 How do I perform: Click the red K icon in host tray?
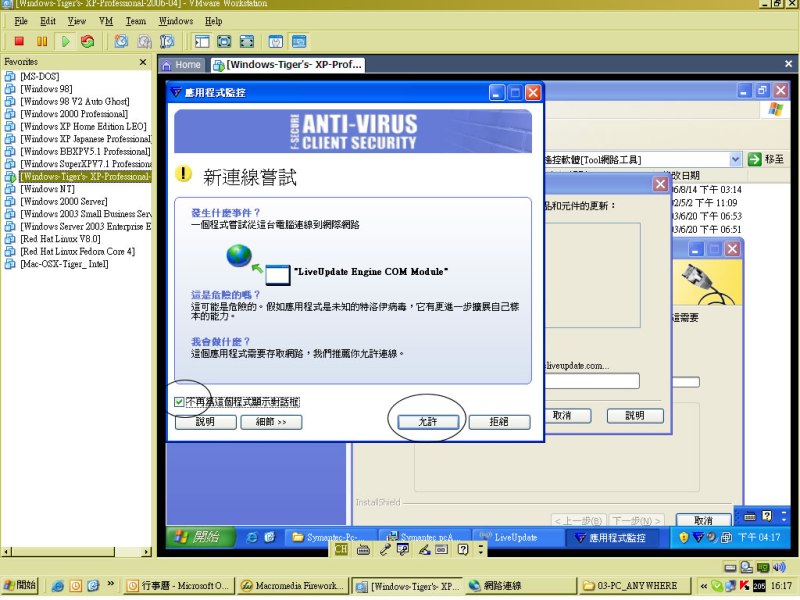click(744, 586)
